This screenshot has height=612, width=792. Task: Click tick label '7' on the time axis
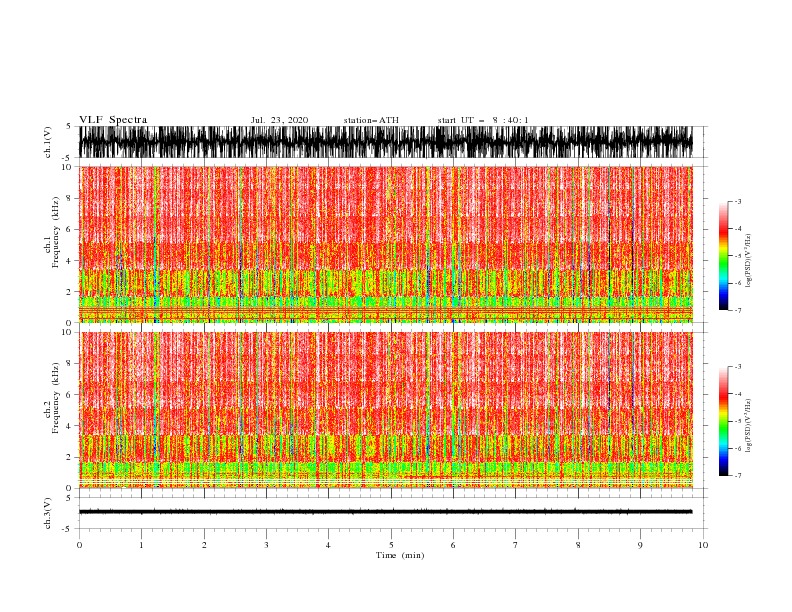[x=516, y=545]
